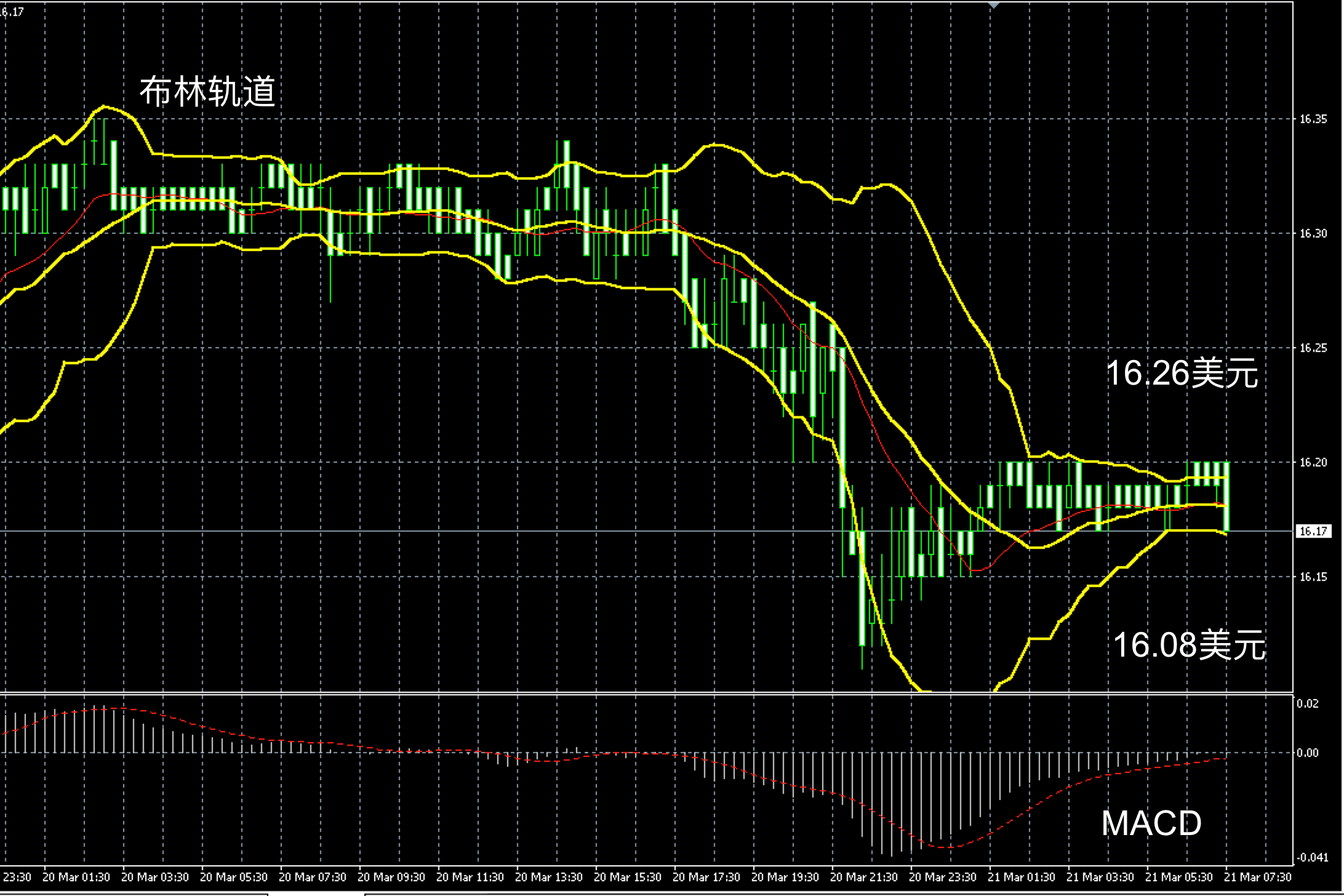This screenshot has width=1344, height=896.
Task: Click the 20 Mar 09:30 time label
Action: pyautogui.click(x=391, y=877)
